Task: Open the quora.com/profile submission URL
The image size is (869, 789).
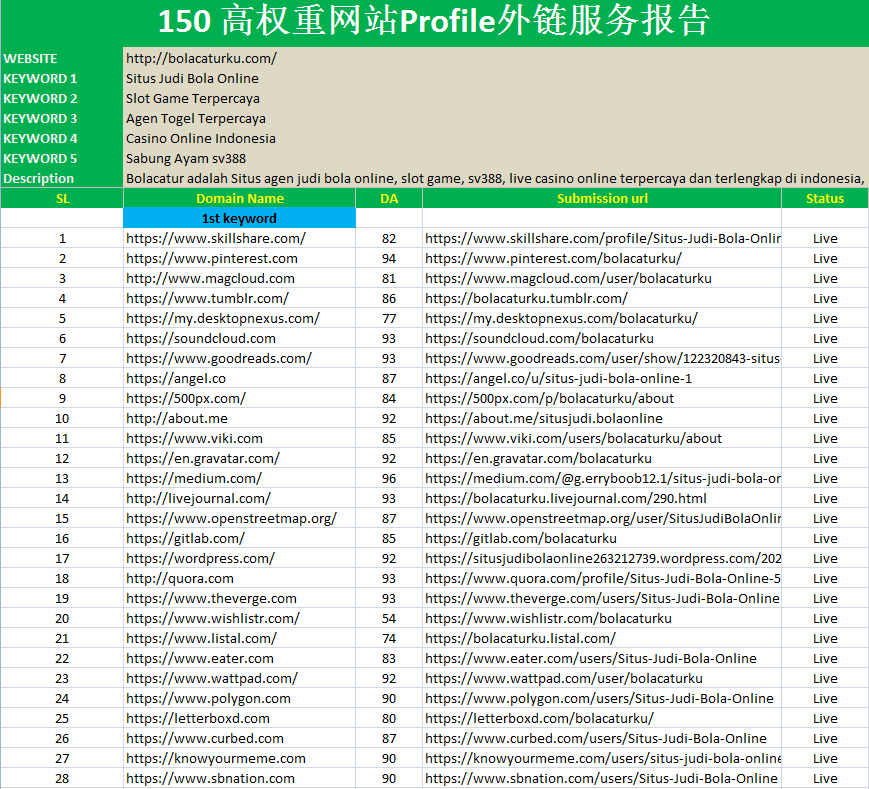Action: (602, 578)
